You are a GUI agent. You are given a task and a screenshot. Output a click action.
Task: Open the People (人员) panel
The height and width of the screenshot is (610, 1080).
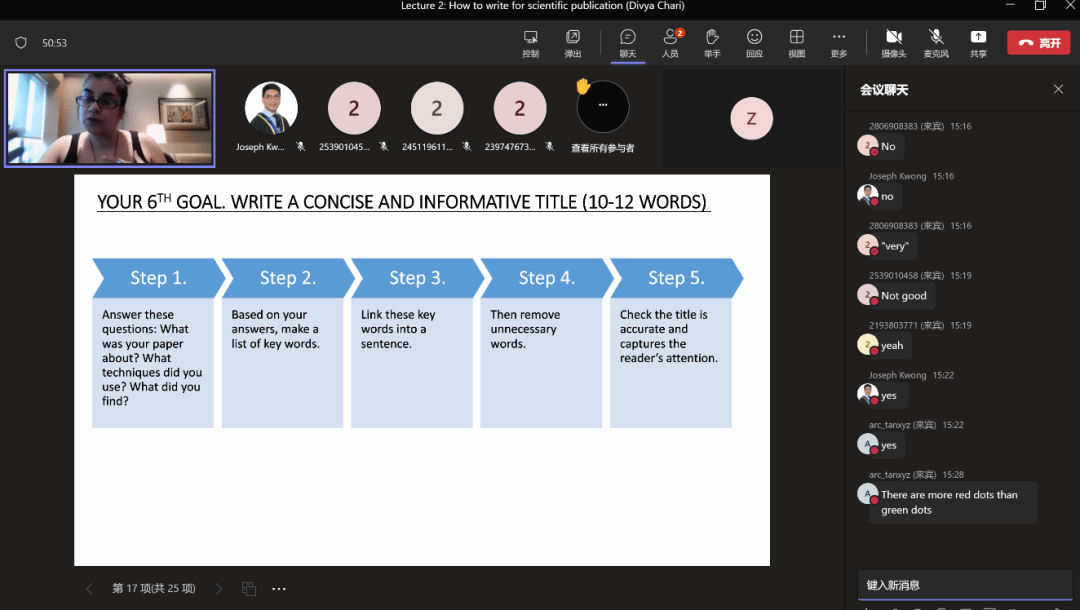[670, 42]
